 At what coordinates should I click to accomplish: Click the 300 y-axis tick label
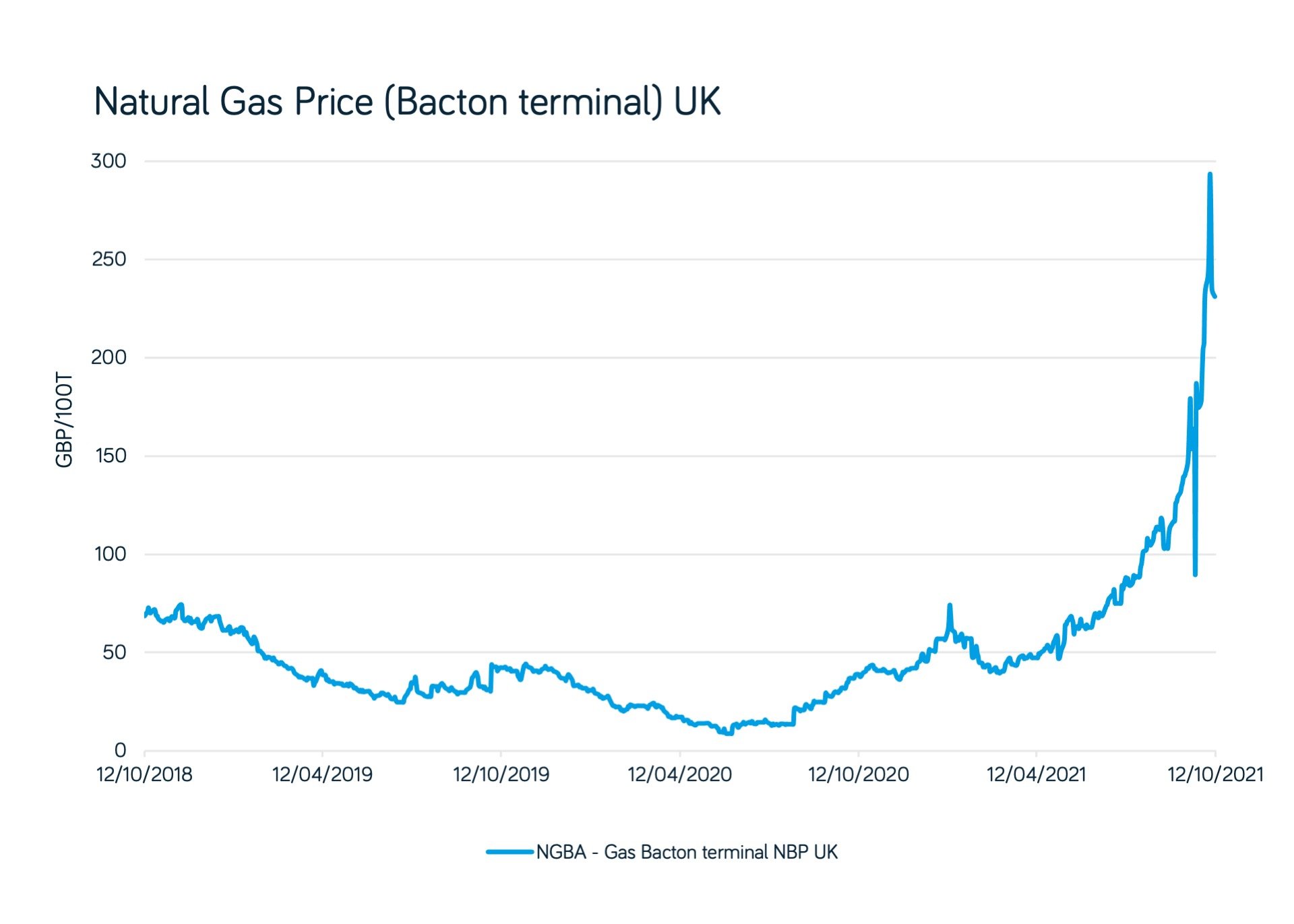coord(109,161)
